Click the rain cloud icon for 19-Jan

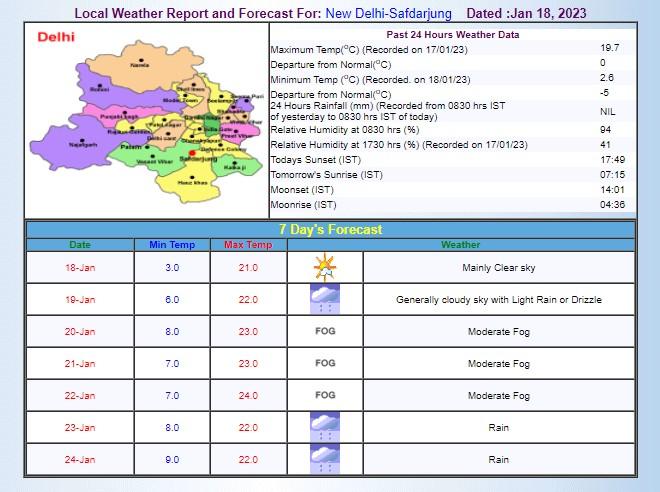[x=324, y=299]
